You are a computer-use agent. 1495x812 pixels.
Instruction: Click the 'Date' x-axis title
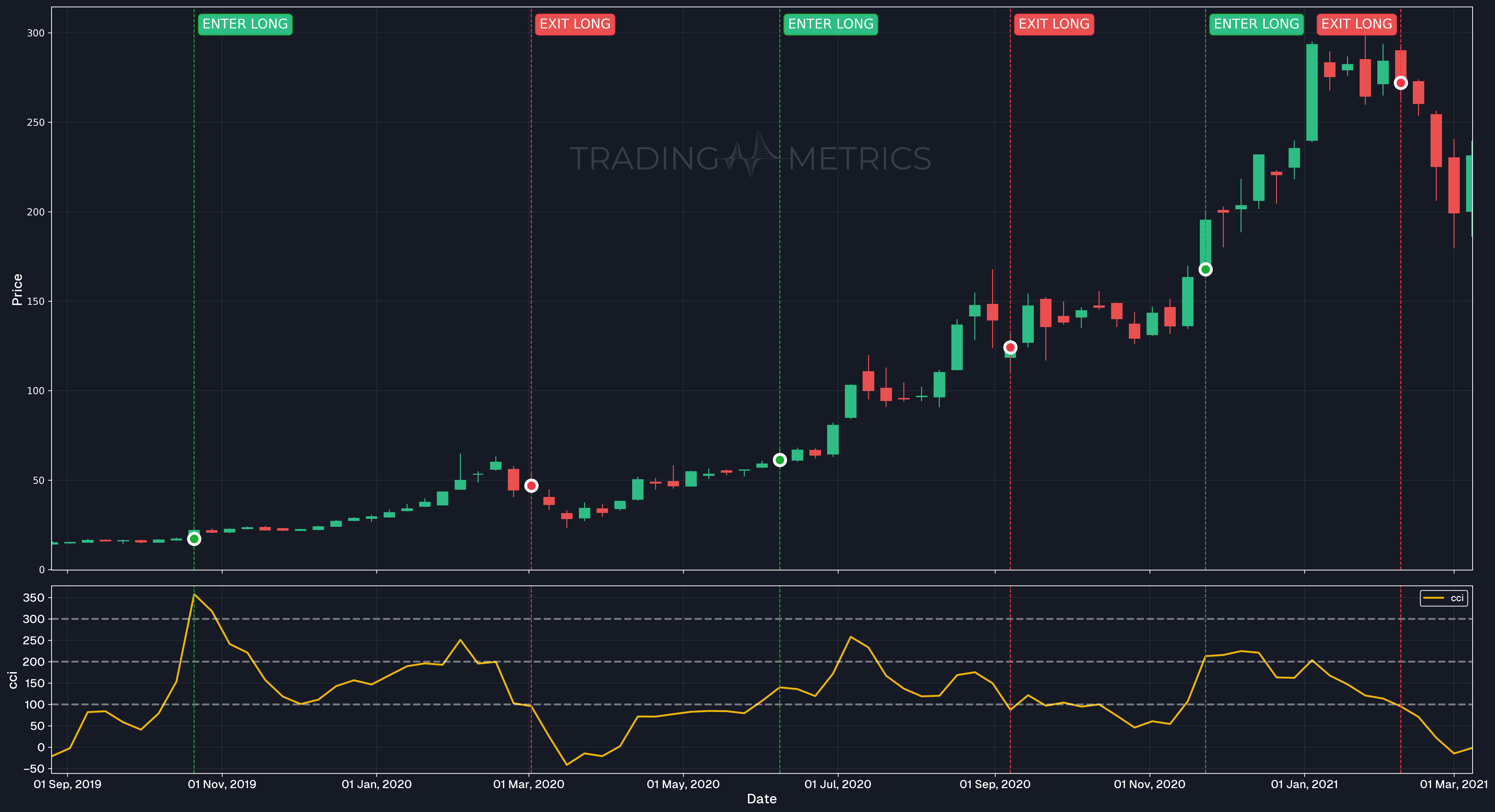point(761,799)
